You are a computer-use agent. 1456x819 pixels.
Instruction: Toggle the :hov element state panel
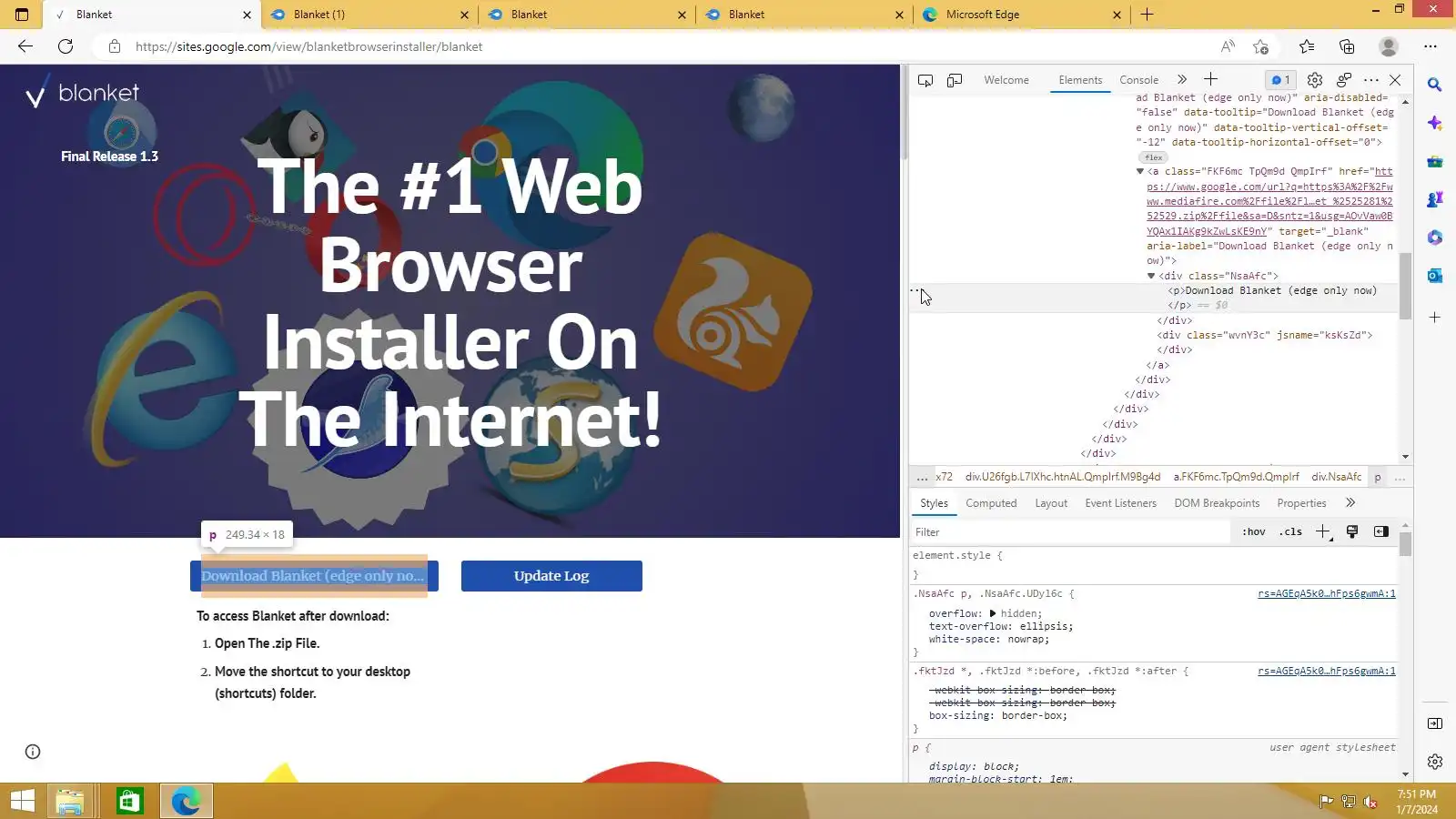[1254, 532]
